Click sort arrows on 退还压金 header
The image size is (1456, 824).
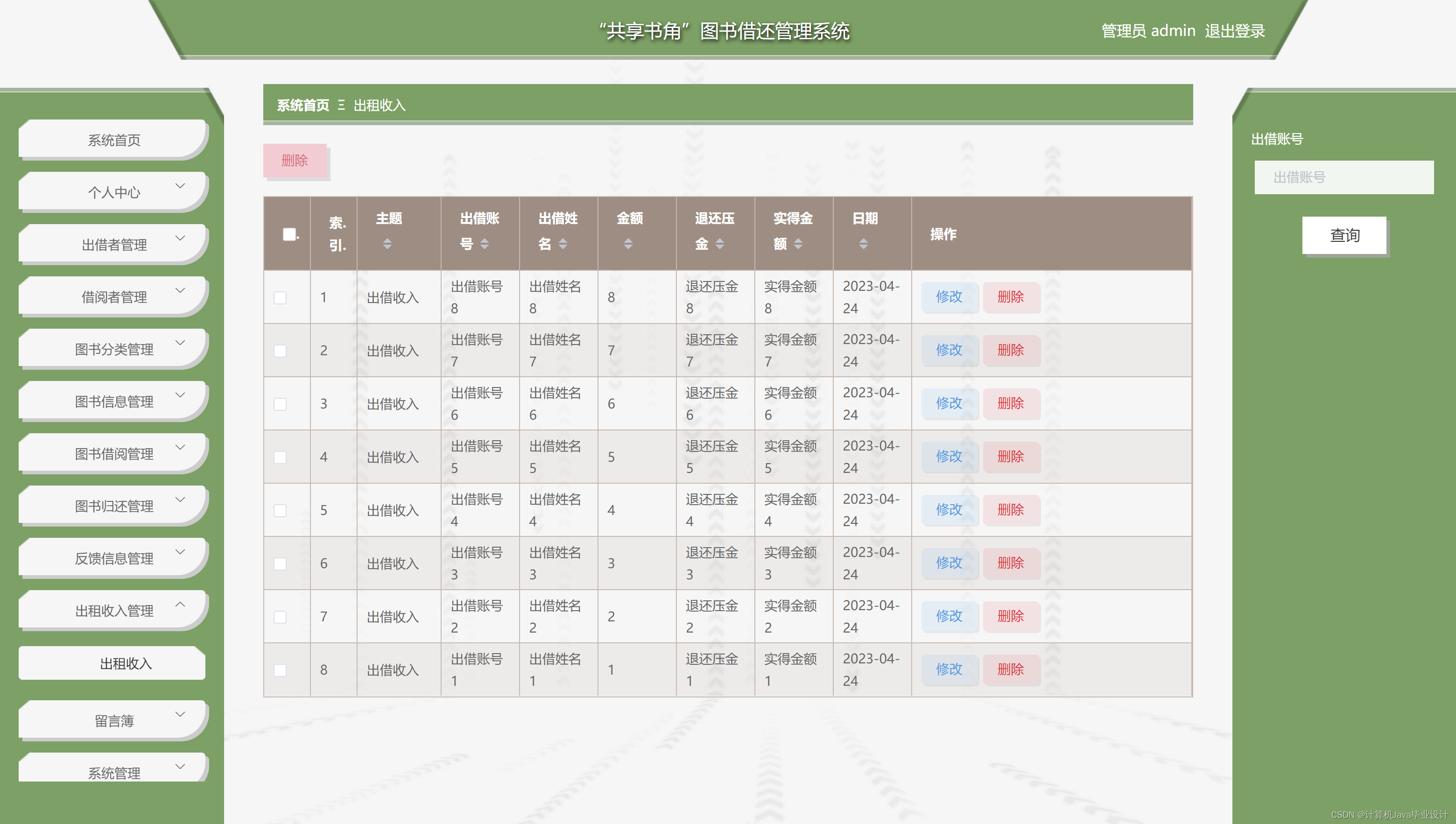pos(720,244)
